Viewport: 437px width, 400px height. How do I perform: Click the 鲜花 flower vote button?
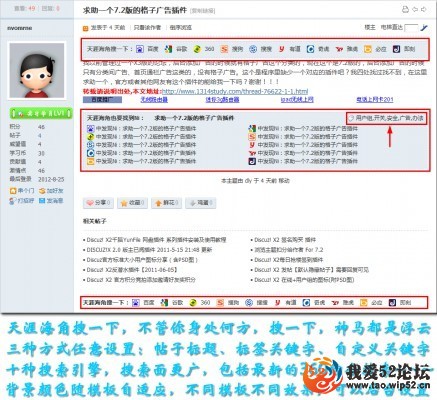coord(166,203)
